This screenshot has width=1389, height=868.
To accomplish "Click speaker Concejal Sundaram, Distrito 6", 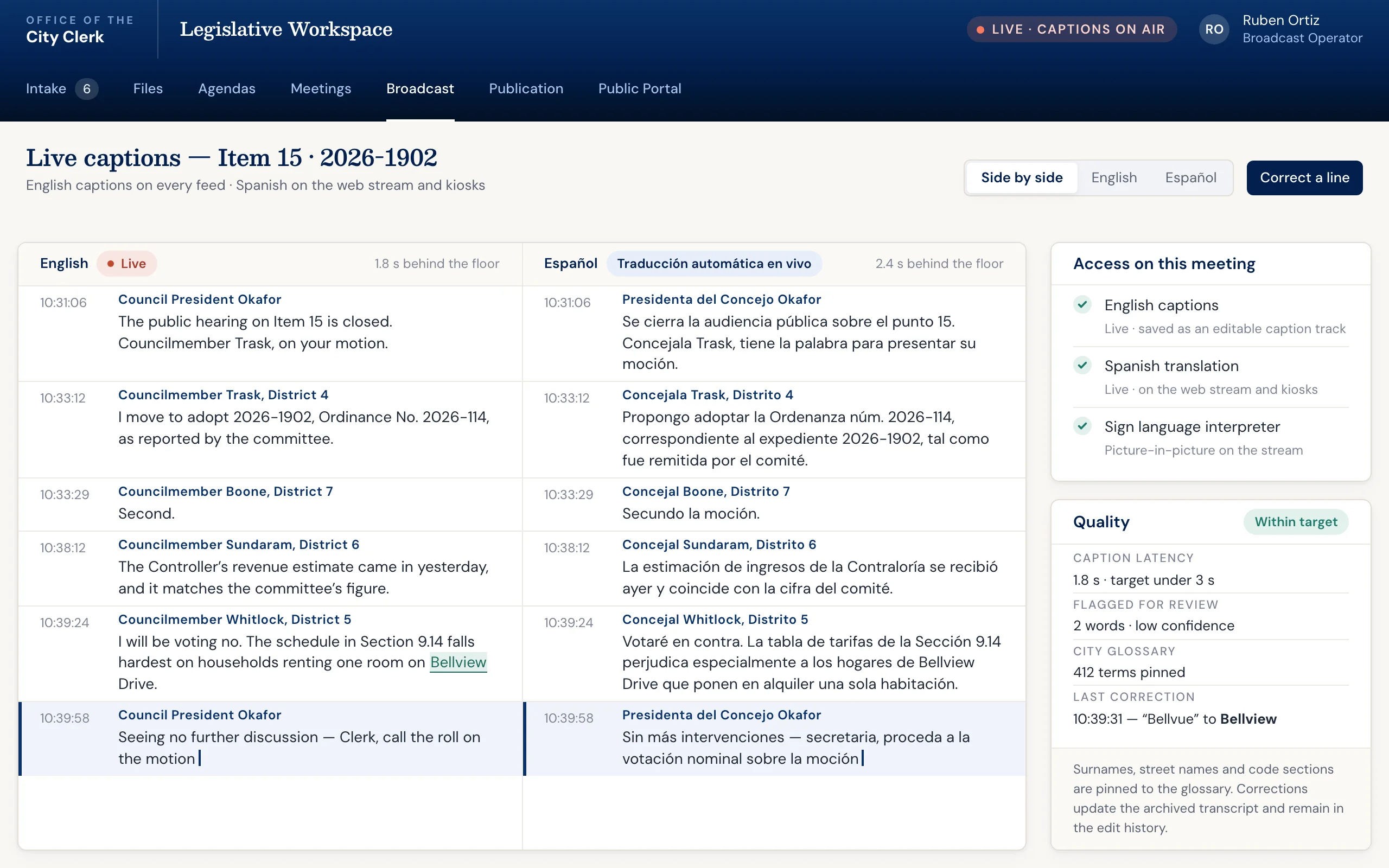I will pos(719,544).
